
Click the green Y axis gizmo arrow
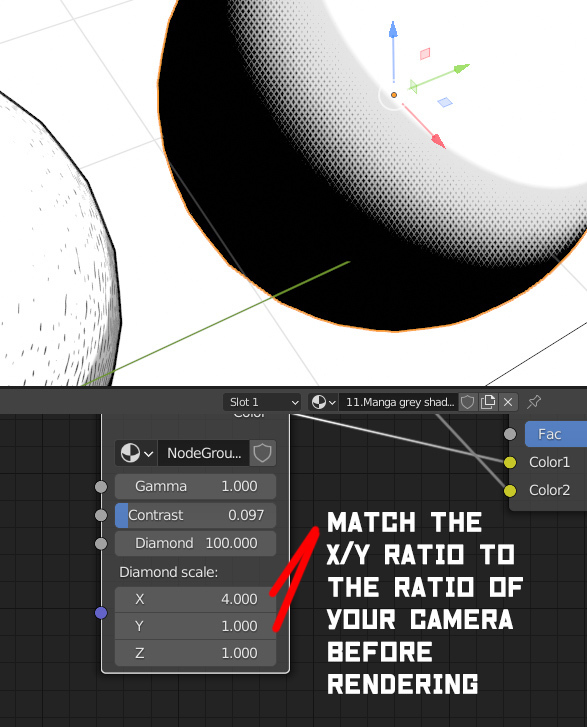coord(461,69)
